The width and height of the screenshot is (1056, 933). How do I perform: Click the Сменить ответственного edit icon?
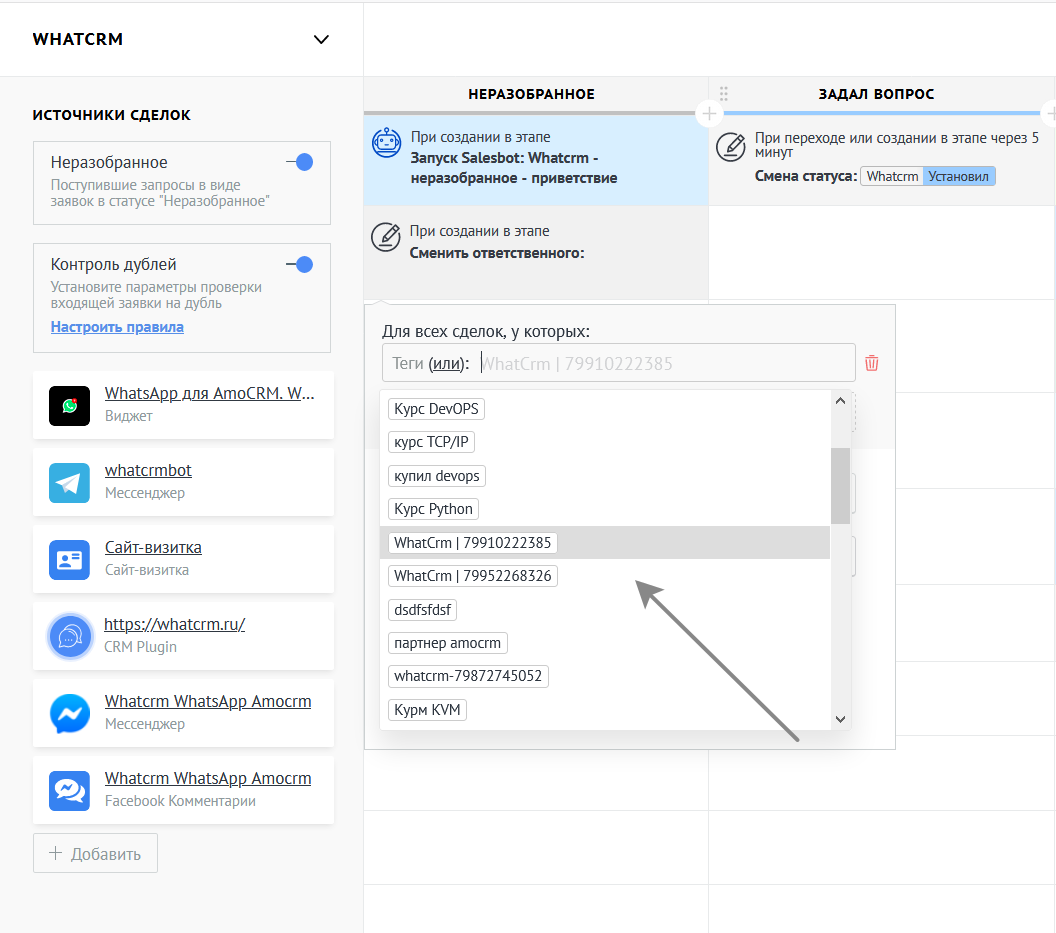pyautogui.click(x=386, y=237)
